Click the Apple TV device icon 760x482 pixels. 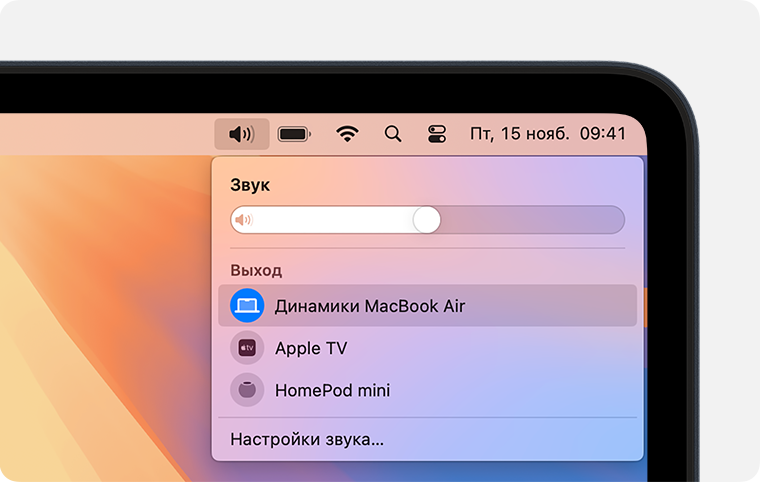click(247, 348)
